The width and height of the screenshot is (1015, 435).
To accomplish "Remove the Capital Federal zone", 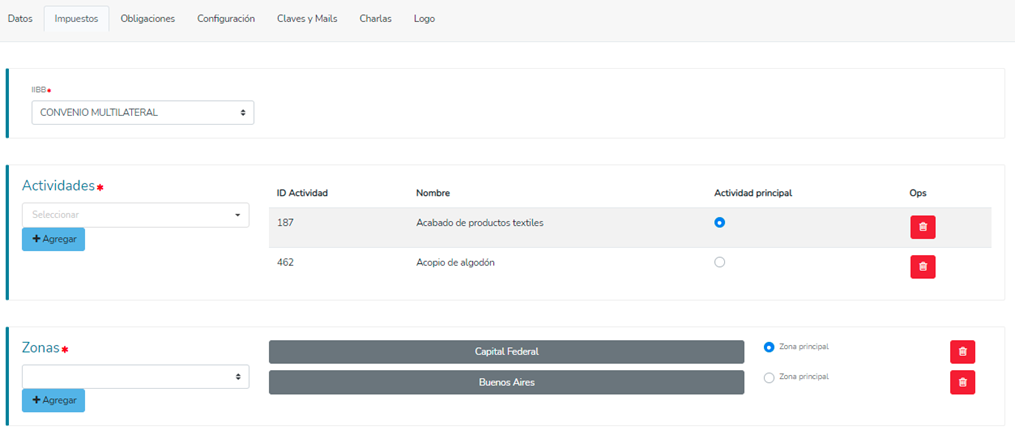I will click(962, 352).
